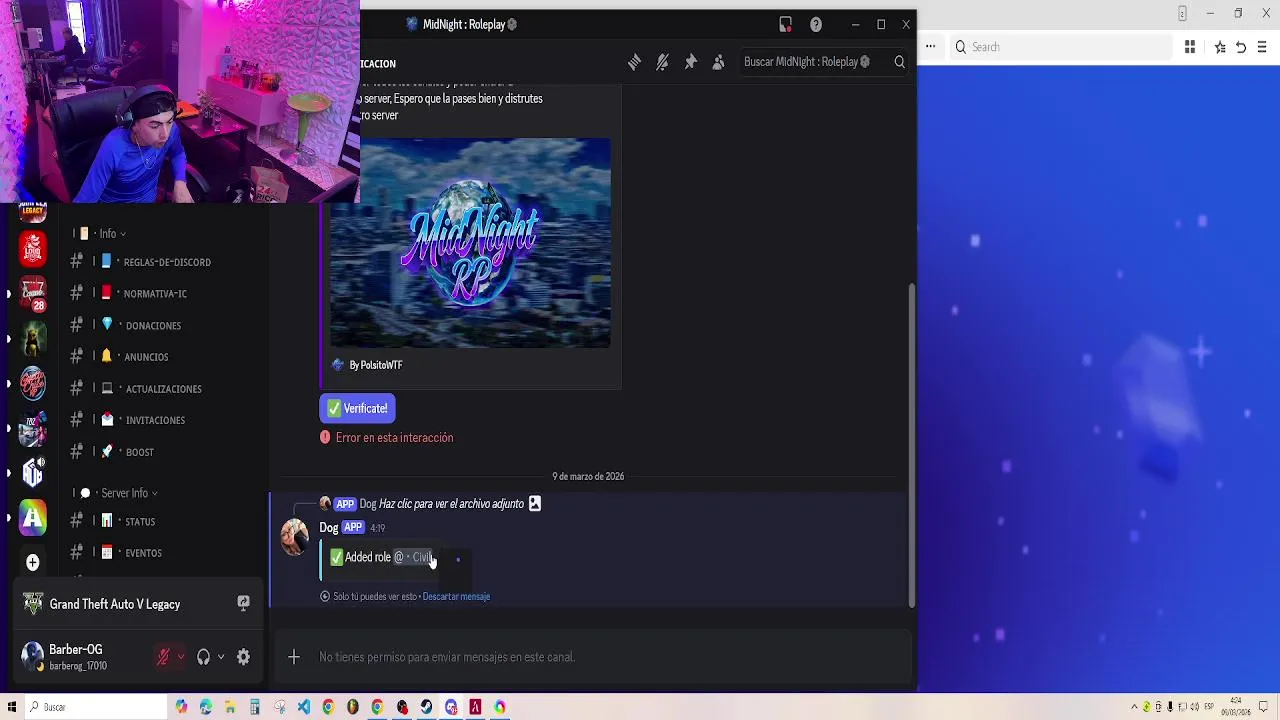Open the MidNight RP banner image
Screen dimensions: 1280x720
[x=470, y=243]
